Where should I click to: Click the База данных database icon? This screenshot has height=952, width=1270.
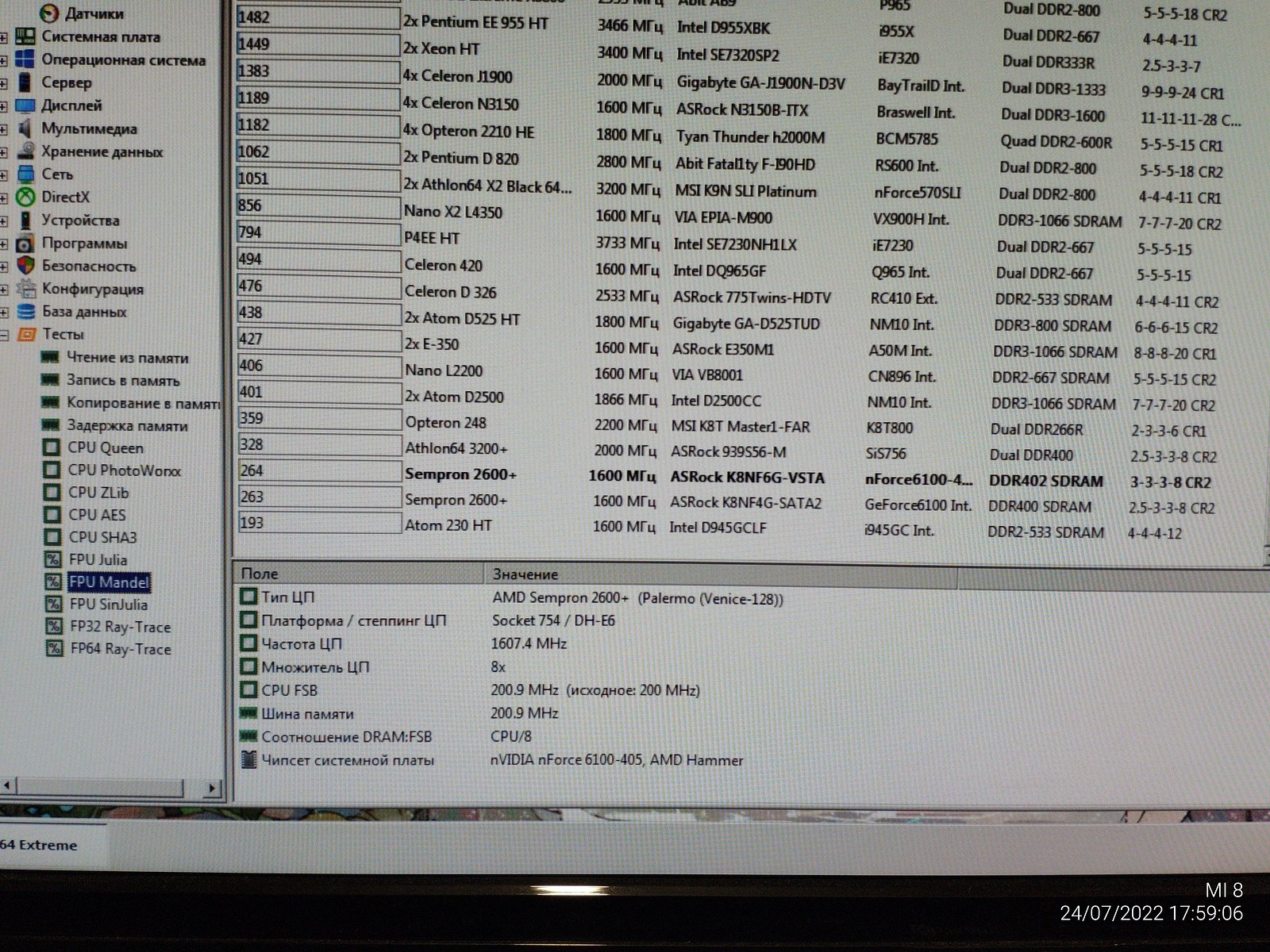(26, 312)
